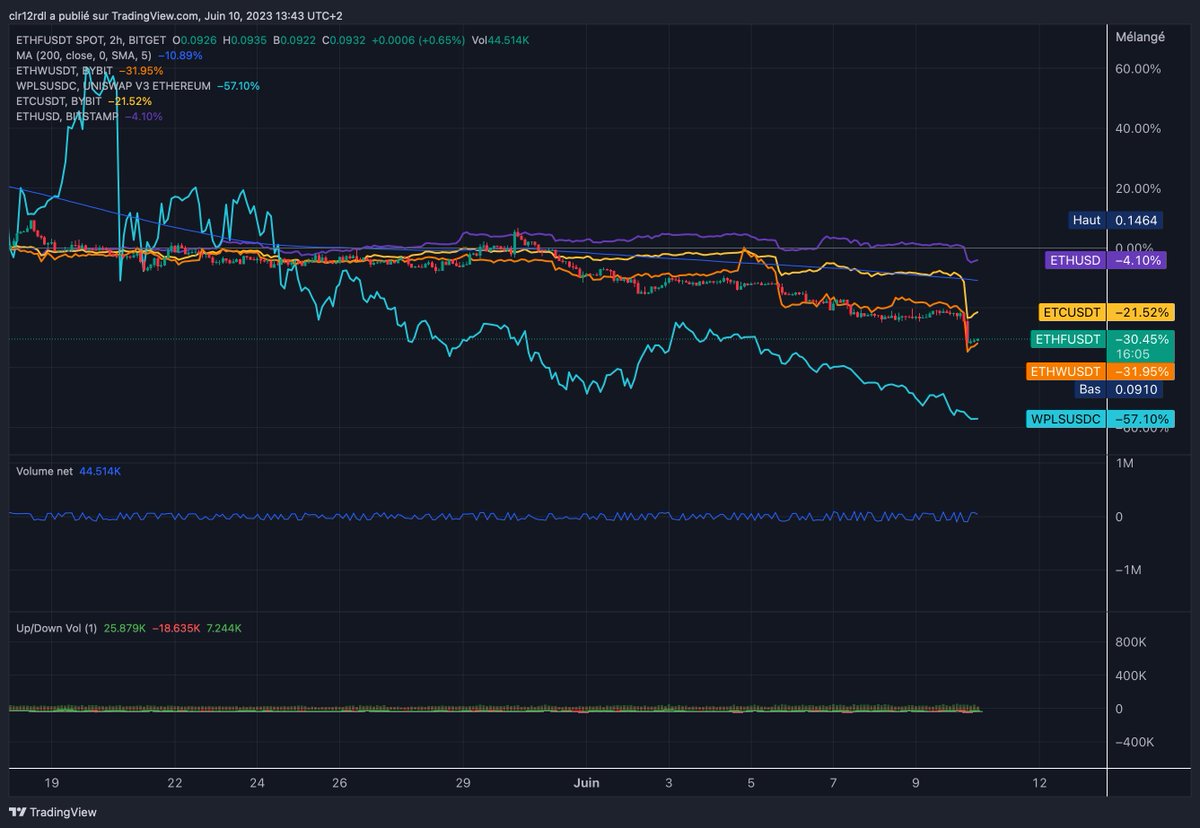1200x828 pixels.
Task: Click the 1M tick in Volume net pane
Action: (x=1124, y=464)
